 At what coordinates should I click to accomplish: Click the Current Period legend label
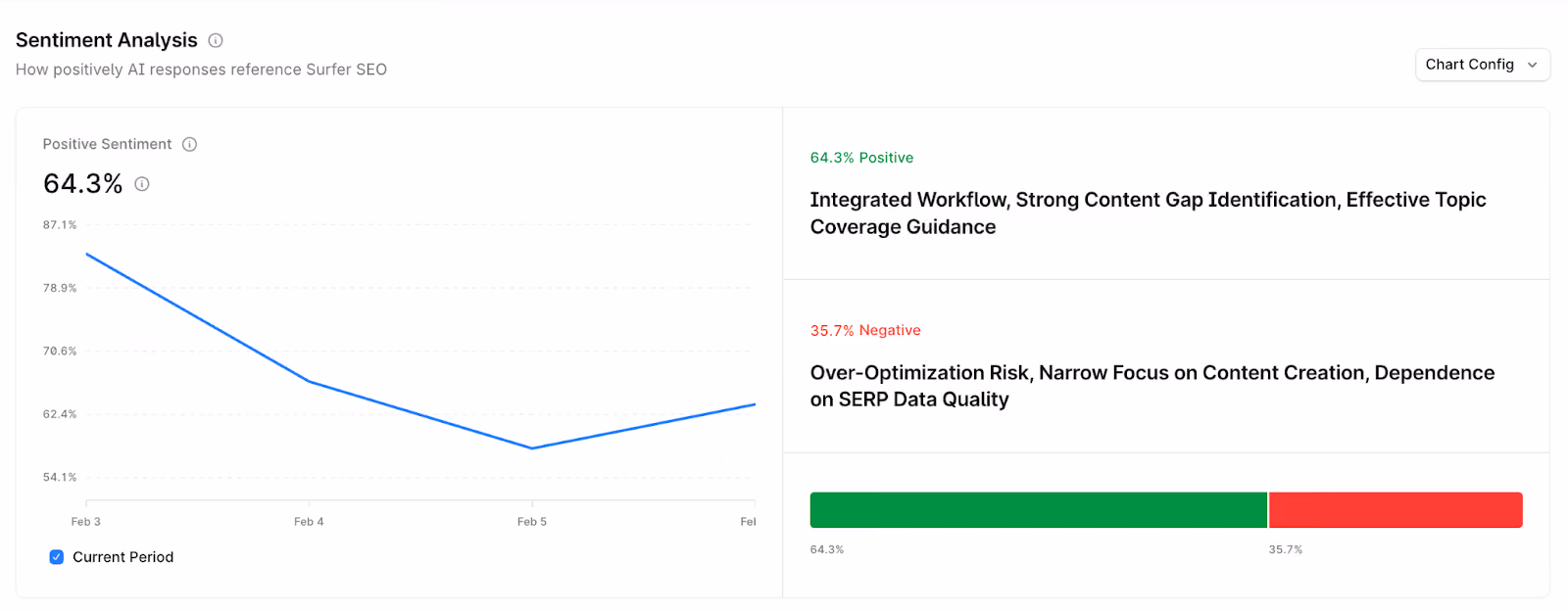coord(123,557)
